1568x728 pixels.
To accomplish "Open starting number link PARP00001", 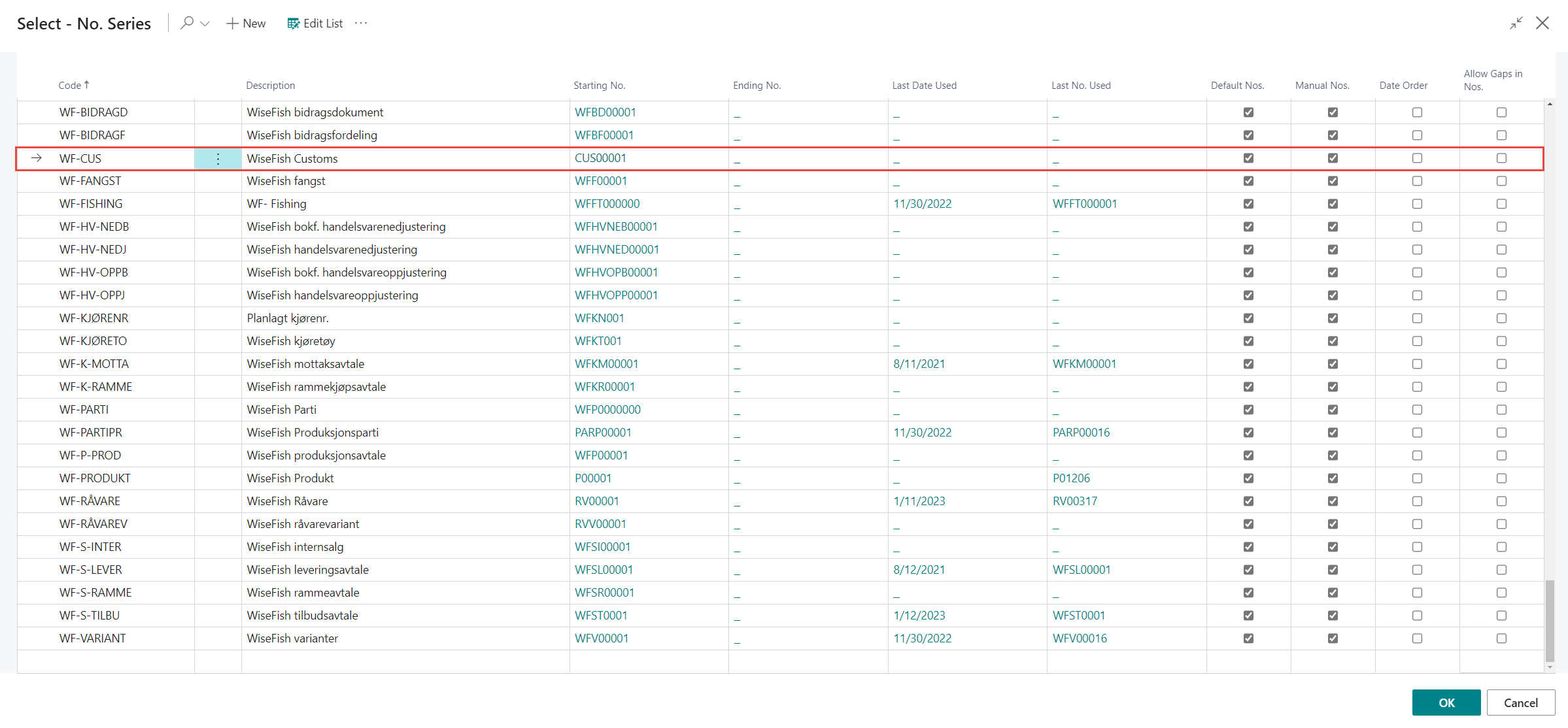I will click(603, 433).
